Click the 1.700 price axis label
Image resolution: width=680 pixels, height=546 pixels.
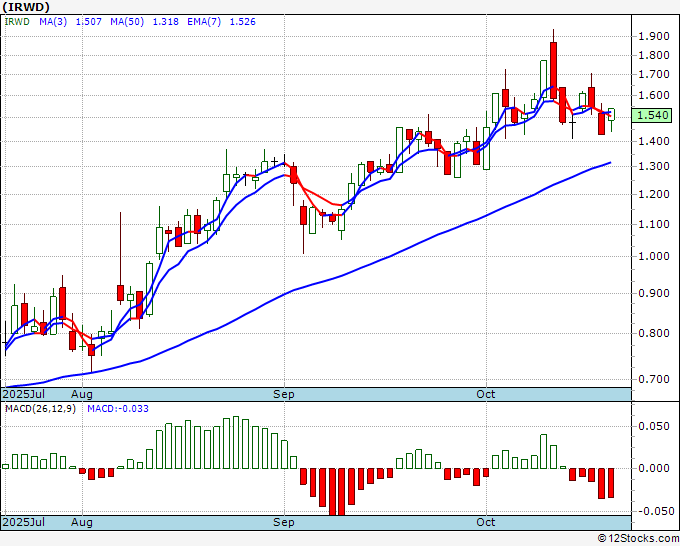654,74
